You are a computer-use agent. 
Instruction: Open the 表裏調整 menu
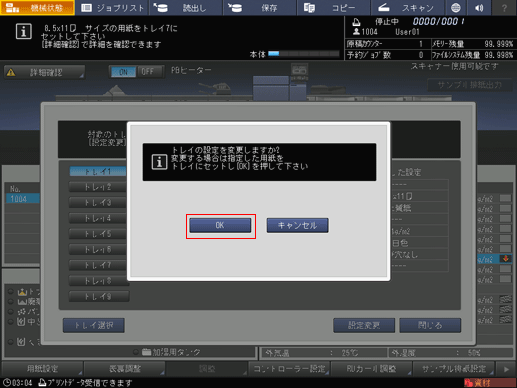(x=125, y=369)
